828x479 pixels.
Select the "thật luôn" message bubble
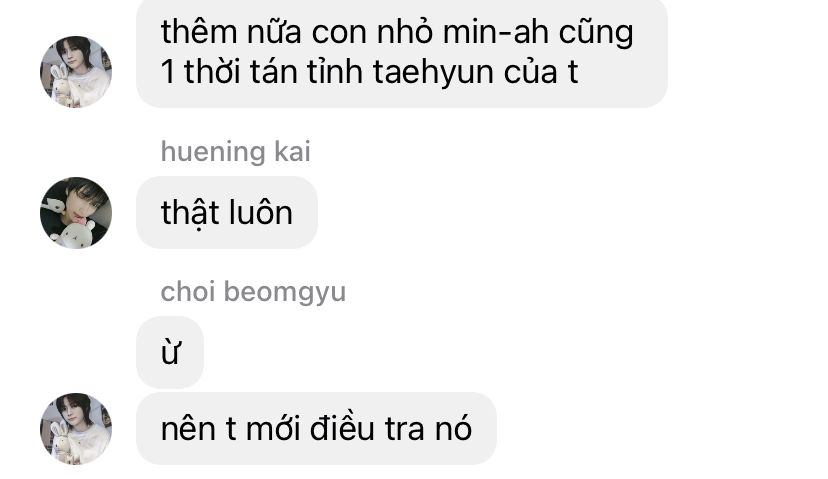coord(227,213)
